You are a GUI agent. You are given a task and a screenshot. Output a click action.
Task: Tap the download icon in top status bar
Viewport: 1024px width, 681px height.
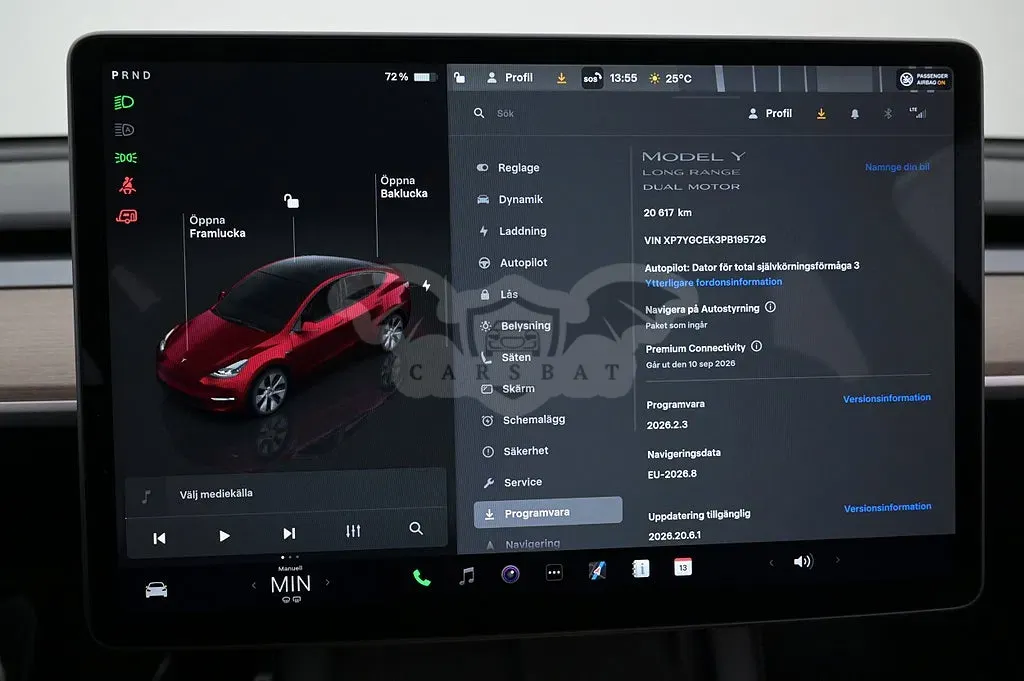click(562, 78)
